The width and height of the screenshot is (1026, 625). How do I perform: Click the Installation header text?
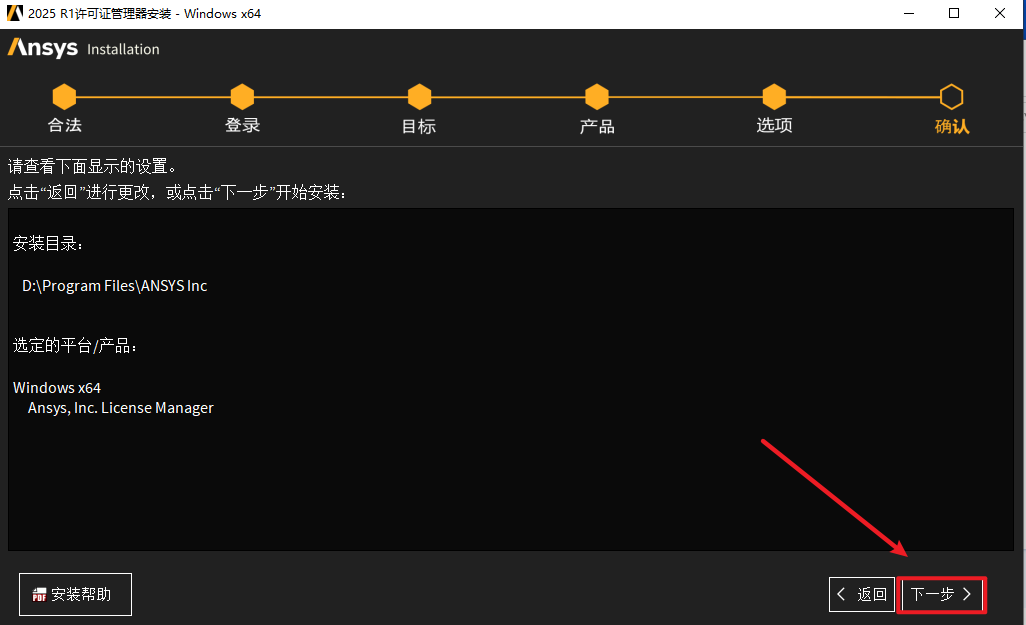point(123,49)
